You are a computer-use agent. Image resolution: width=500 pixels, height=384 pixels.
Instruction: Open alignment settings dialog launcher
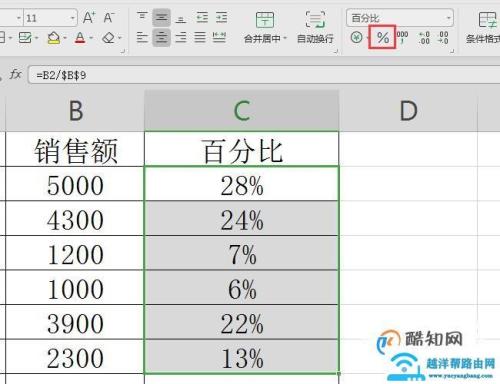tap(336, 51)
